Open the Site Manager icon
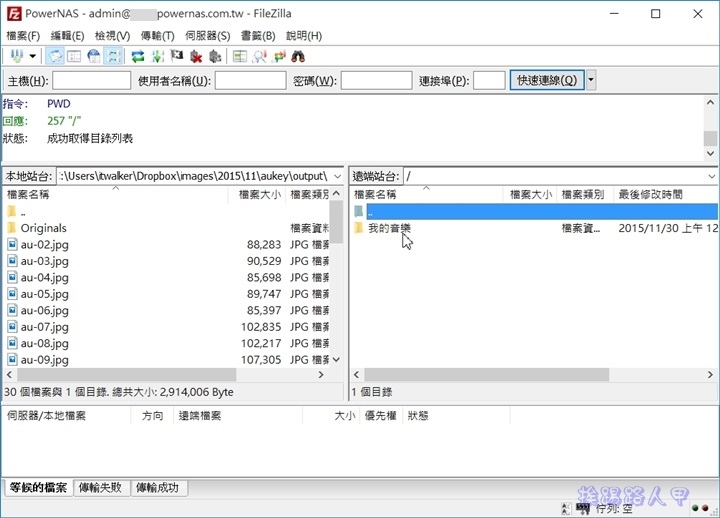 [16, 56]
